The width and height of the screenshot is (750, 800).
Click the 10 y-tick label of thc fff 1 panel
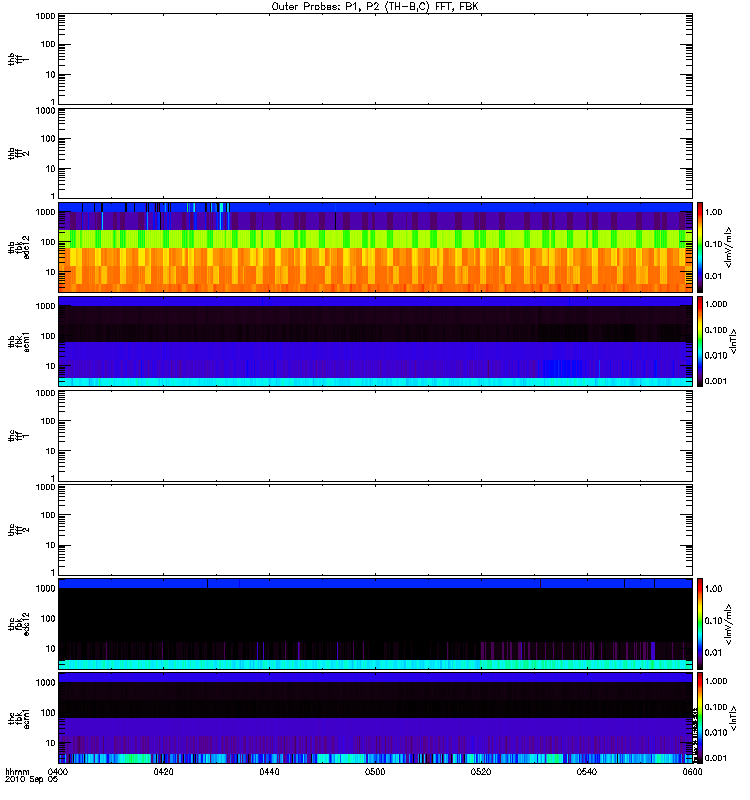click(51, 452)
